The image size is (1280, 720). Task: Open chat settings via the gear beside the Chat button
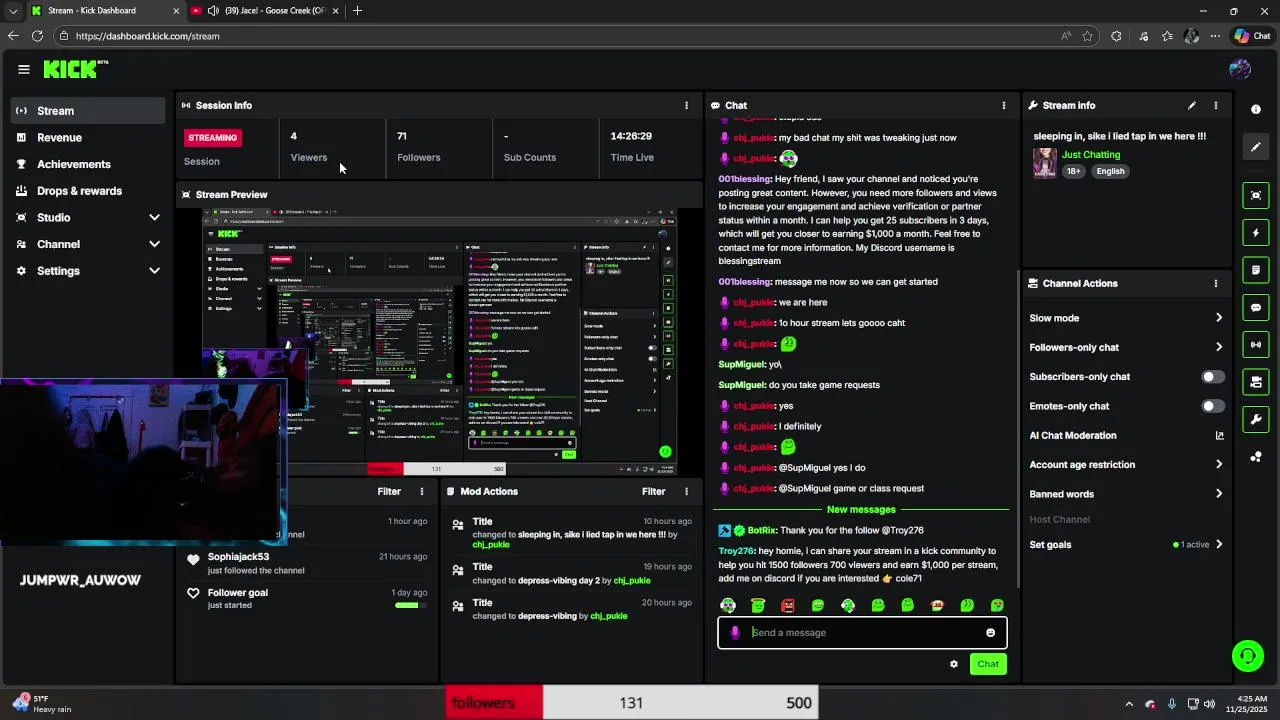pos(954,664)
